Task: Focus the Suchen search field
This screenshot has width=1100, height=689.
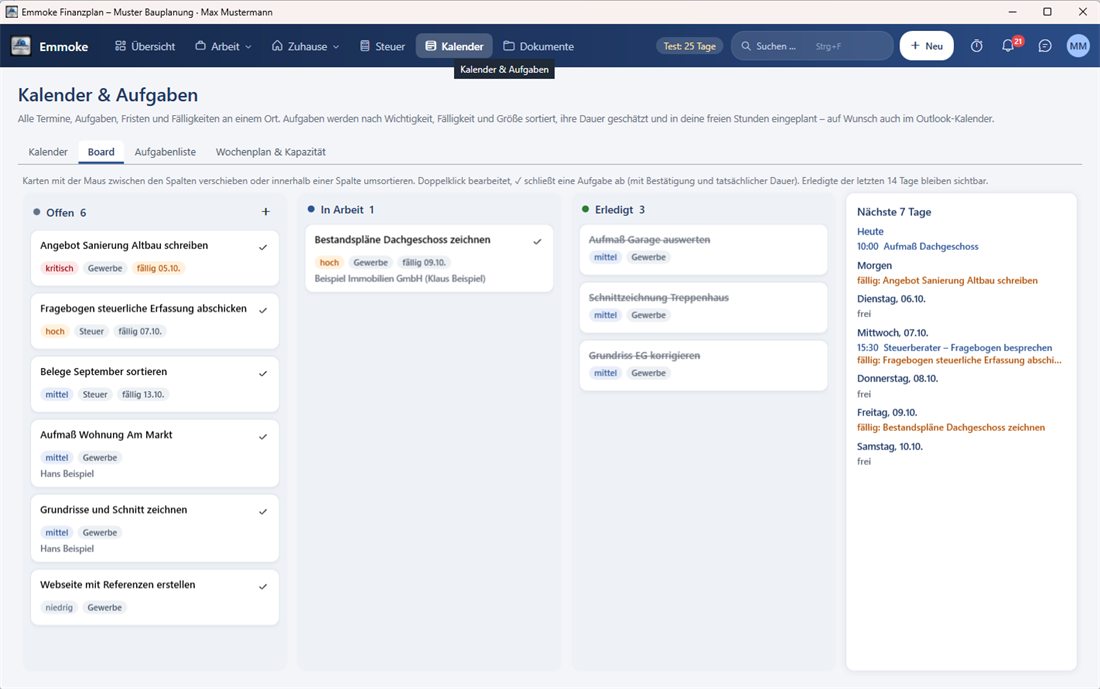Action: (812, 46)
